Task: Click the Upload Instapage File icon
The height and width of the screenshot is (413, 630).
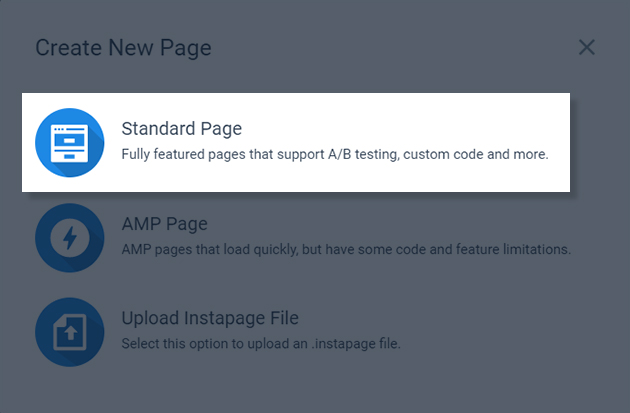Action: (x=70, y=332)
